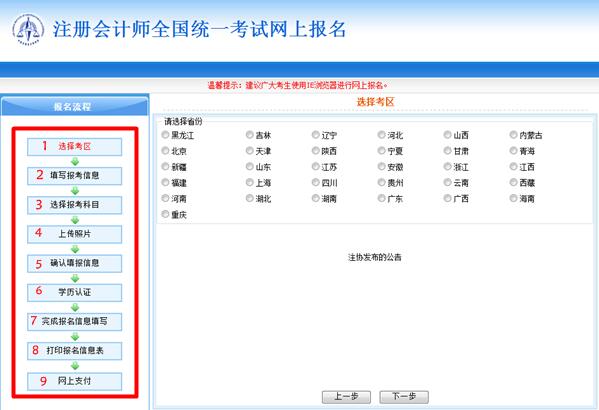Open step 3 选择报考科目
The width and height of the screenshot is (599, 410).
click(74, 205)
